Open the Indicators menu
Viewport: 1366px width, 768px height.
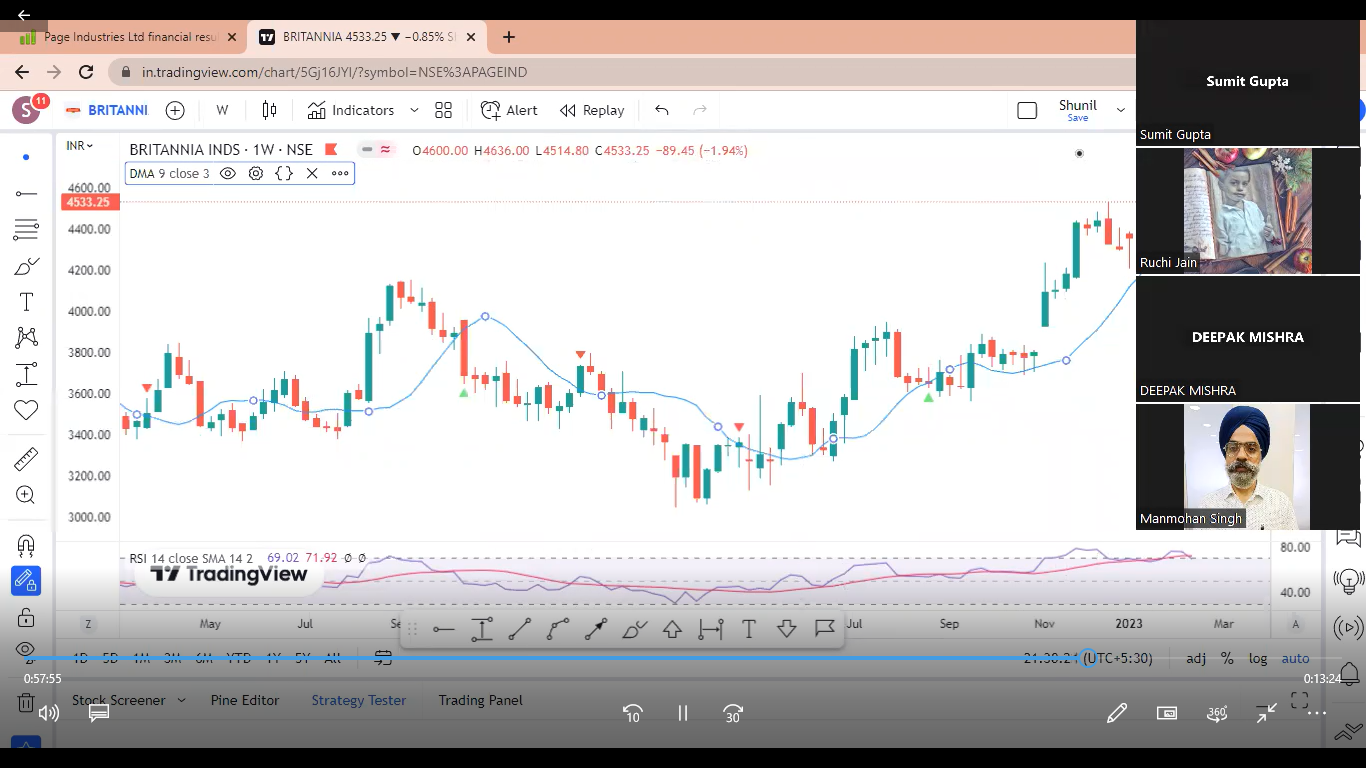point(351,110)
